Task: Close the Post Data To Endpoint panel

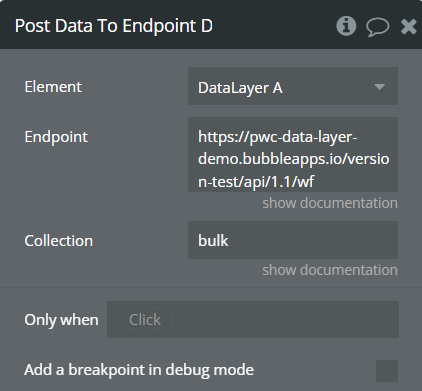Action: (x=409, y=27)
